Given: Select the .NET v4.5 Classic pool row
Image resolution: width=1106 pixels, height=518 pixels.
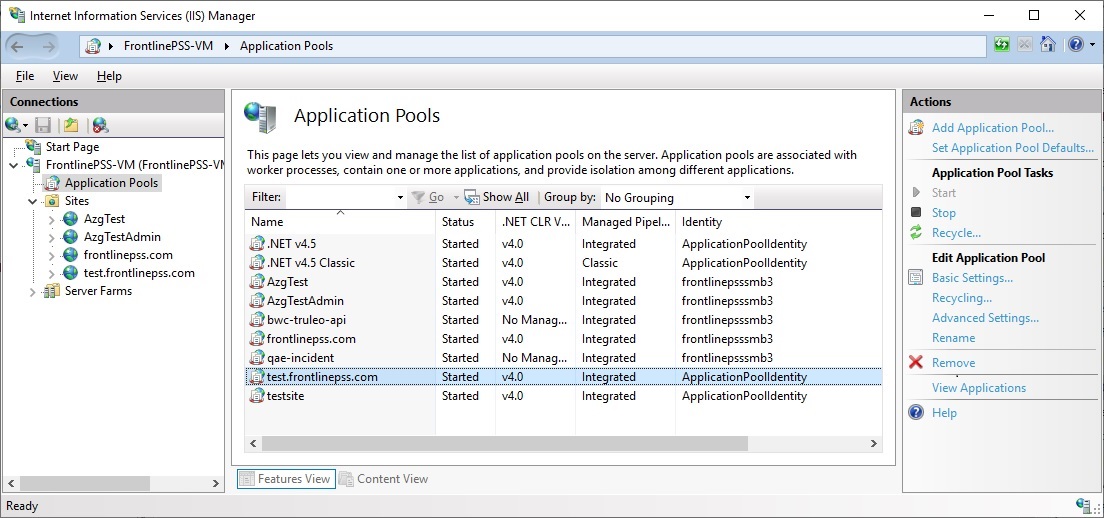Looking at the screenshot, I should [x=563, y=263].
